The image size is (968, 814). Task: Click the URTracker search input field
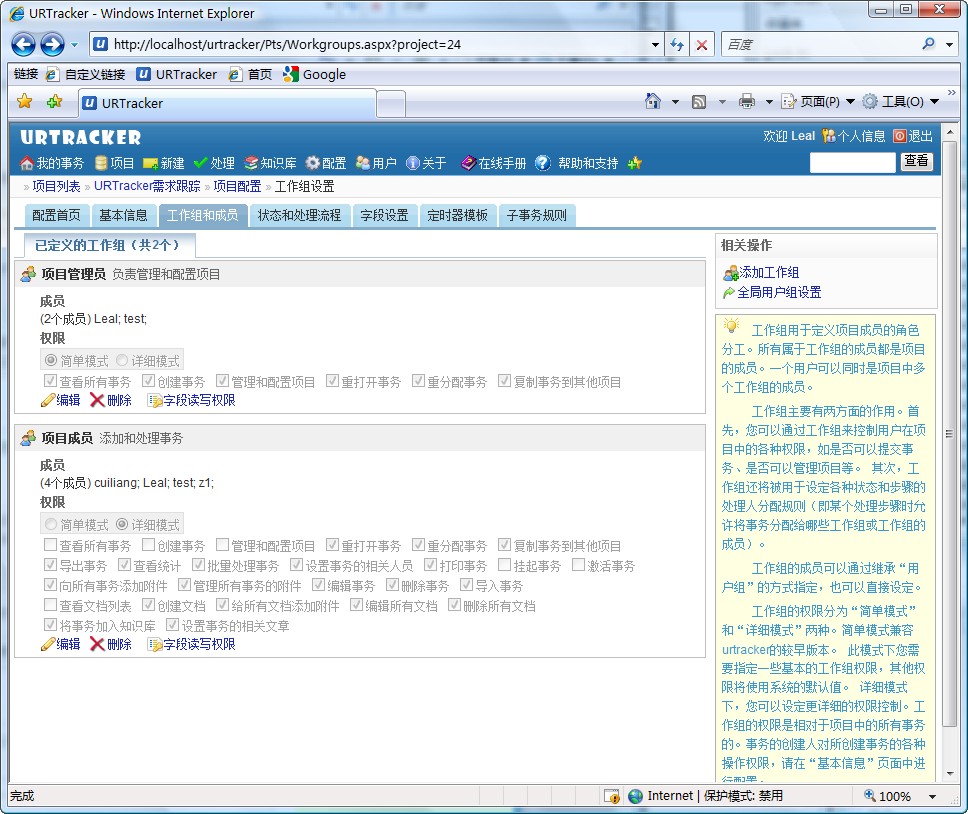pos(852,162)
